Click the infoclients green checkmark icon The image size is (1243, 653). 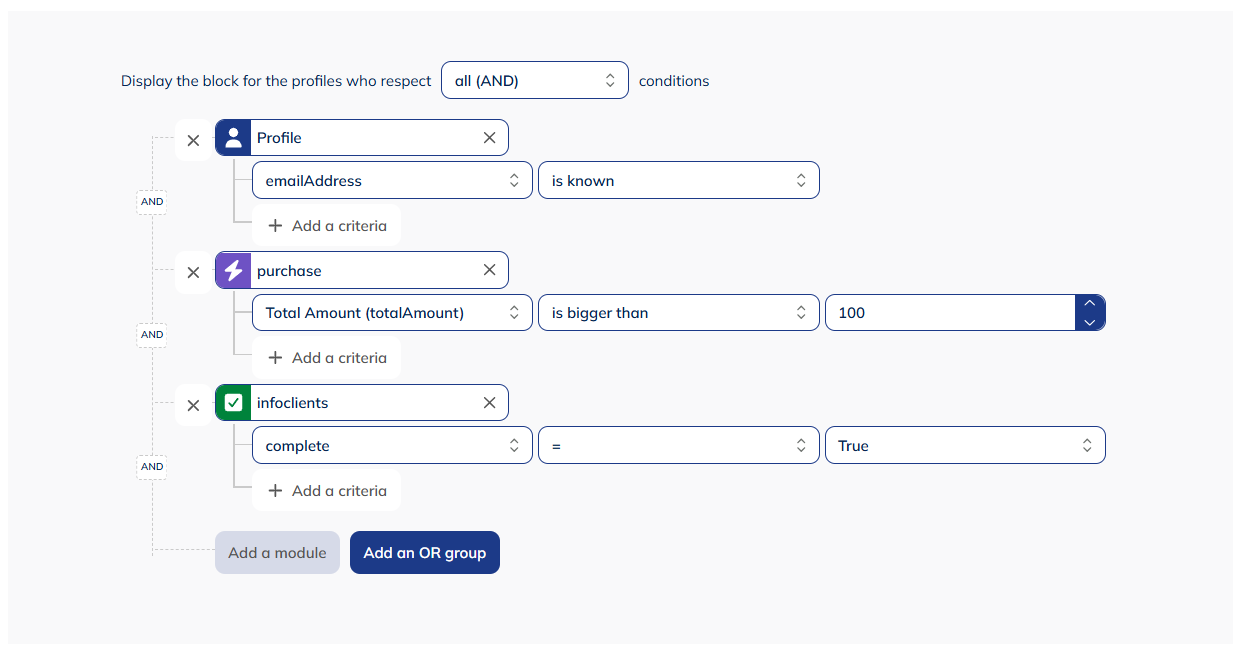232,404
